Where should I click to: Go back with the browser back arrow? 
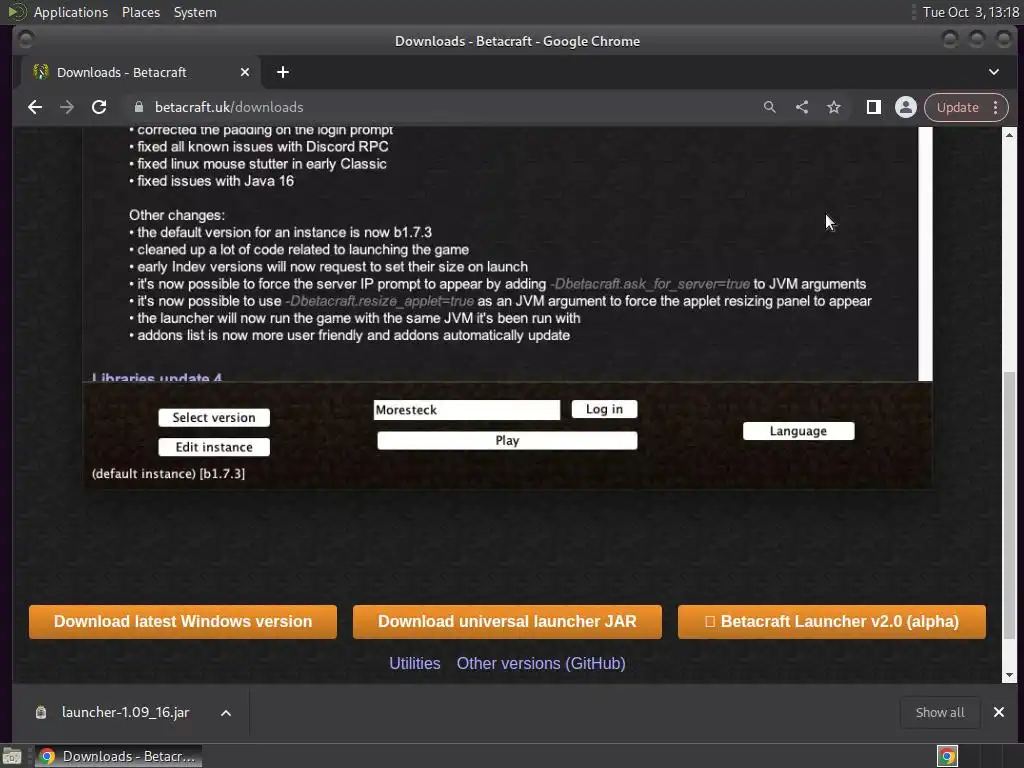(x=35, y=107)
